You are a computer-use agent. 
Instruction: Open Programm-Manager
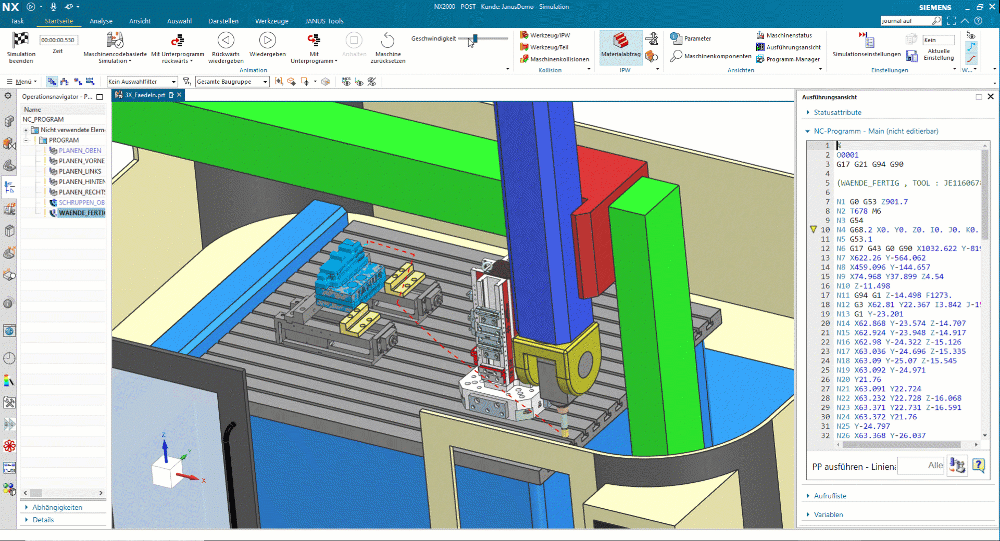(x=788, y=59)
